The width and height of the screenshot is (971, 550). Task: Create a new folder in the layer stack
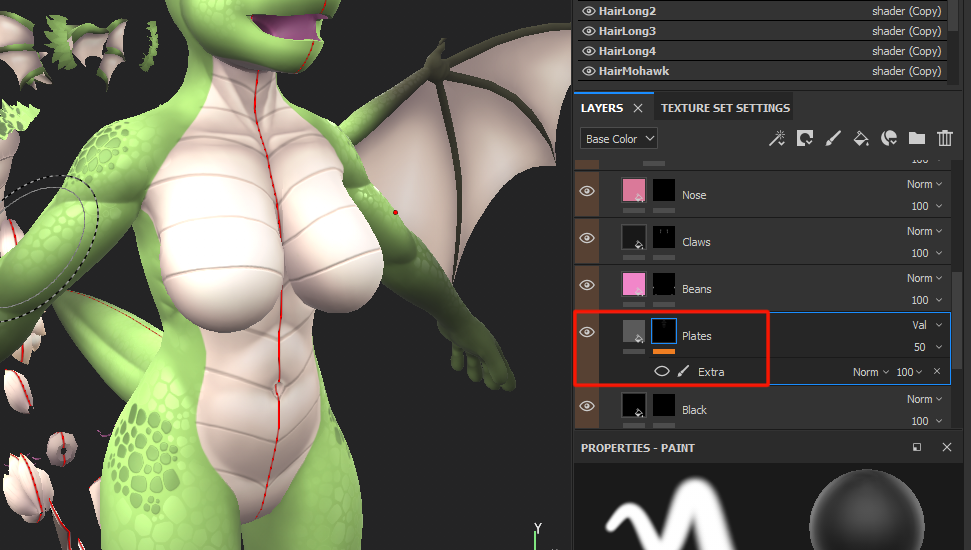coord(917,138)
